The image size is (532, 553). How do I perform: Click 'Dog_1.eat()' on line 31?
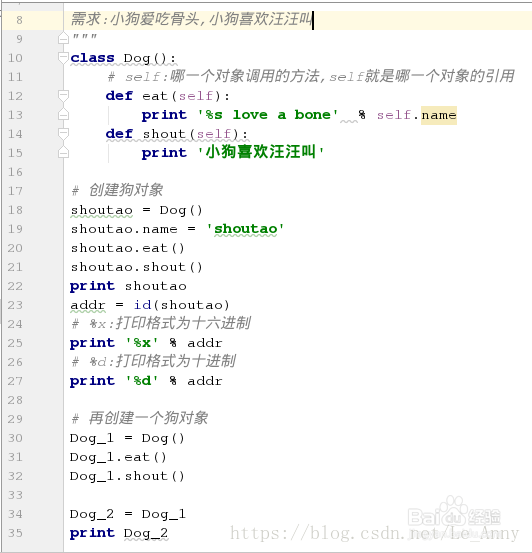coord(118,457)
